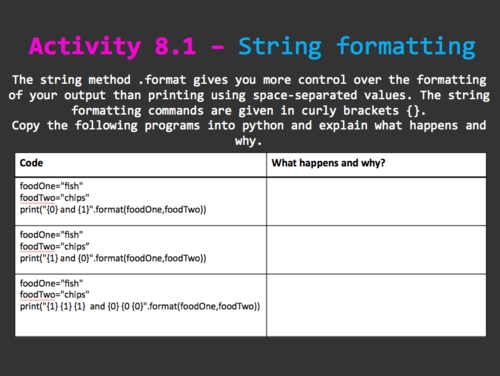
Task: Click the answer cell beside the {0} and {1} code
Action: [376, 202]
